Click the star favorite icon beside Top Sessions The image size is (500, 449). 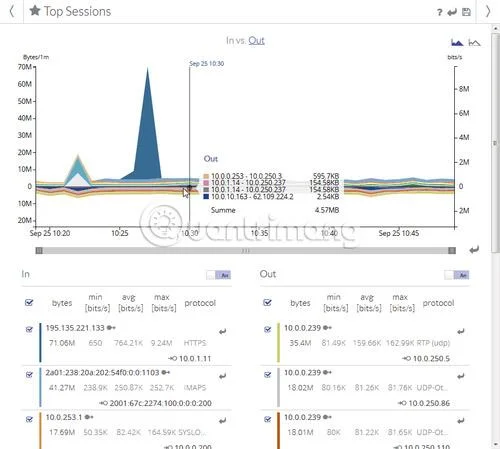pyautogui.click(x=35, y=11)
